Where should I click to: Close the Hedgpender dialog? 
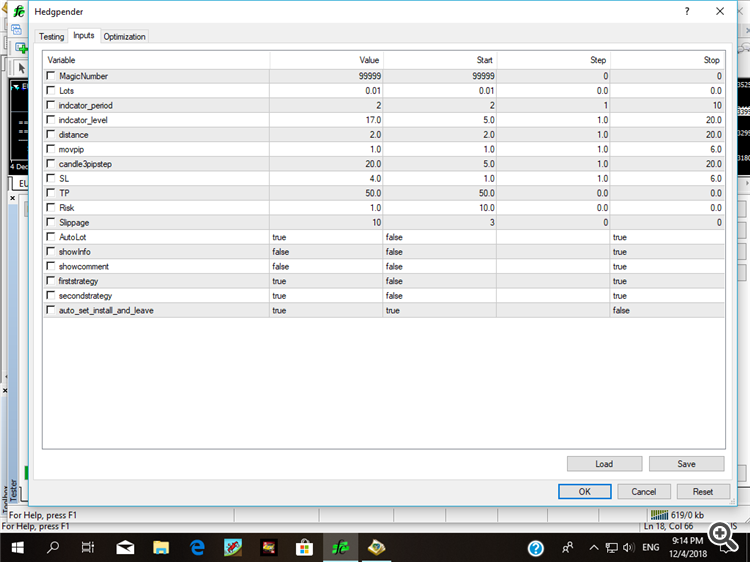[x=720, y=11]
